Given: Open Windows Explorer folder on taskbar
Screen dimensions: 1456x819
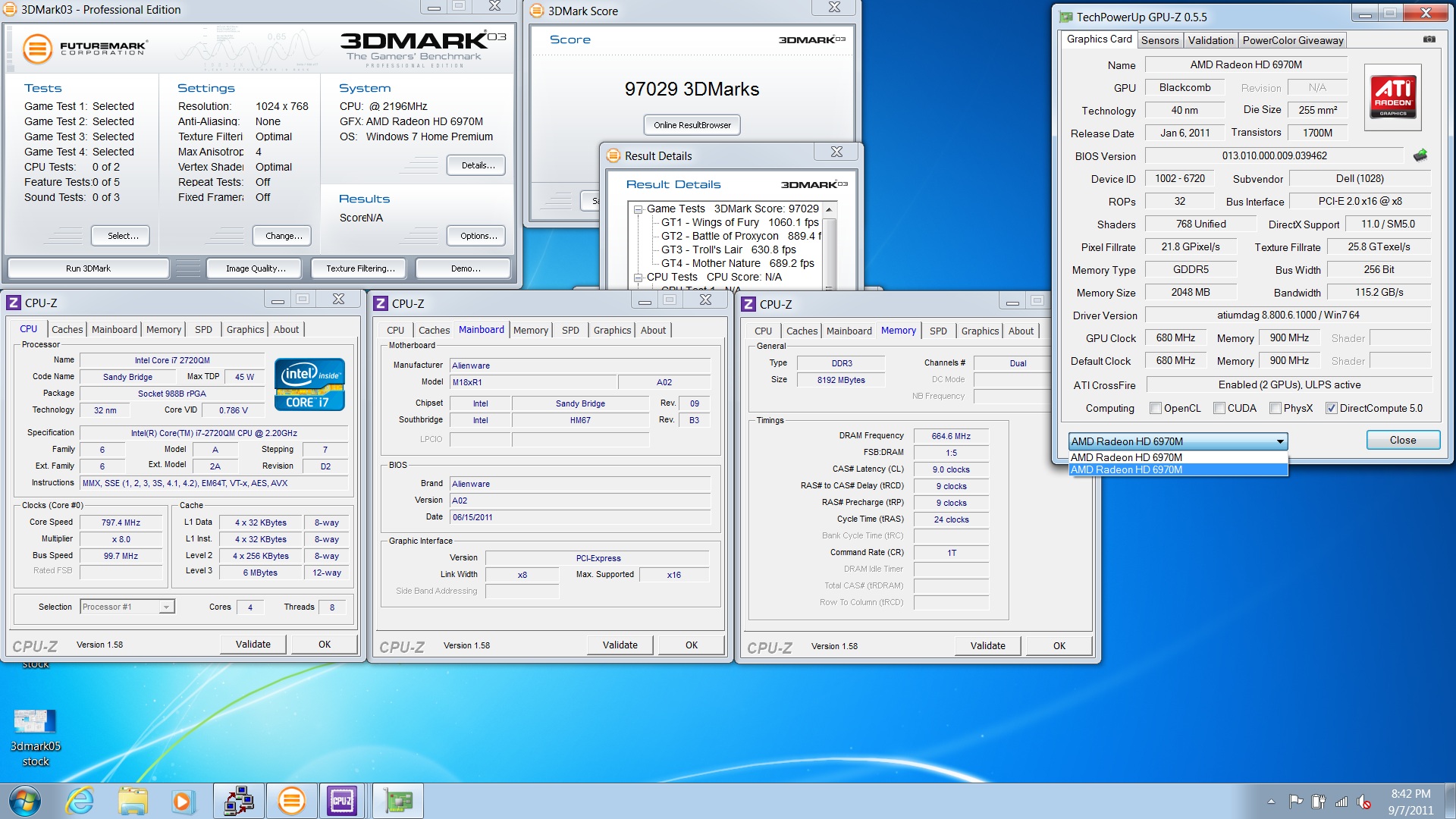Looking at the screenshot, I should point(133,801).
